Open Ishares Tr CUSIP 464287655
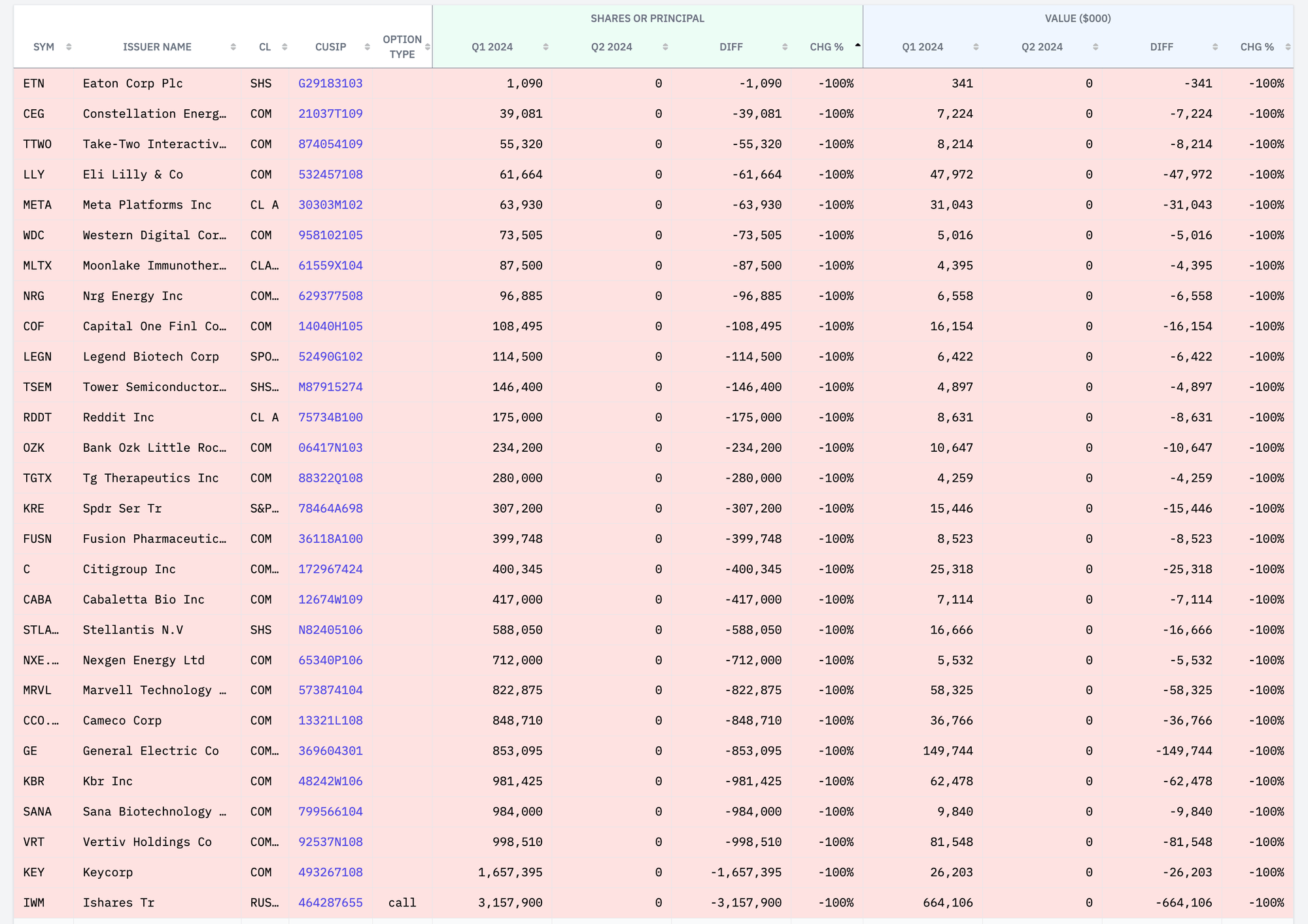 tap(330, 903)
